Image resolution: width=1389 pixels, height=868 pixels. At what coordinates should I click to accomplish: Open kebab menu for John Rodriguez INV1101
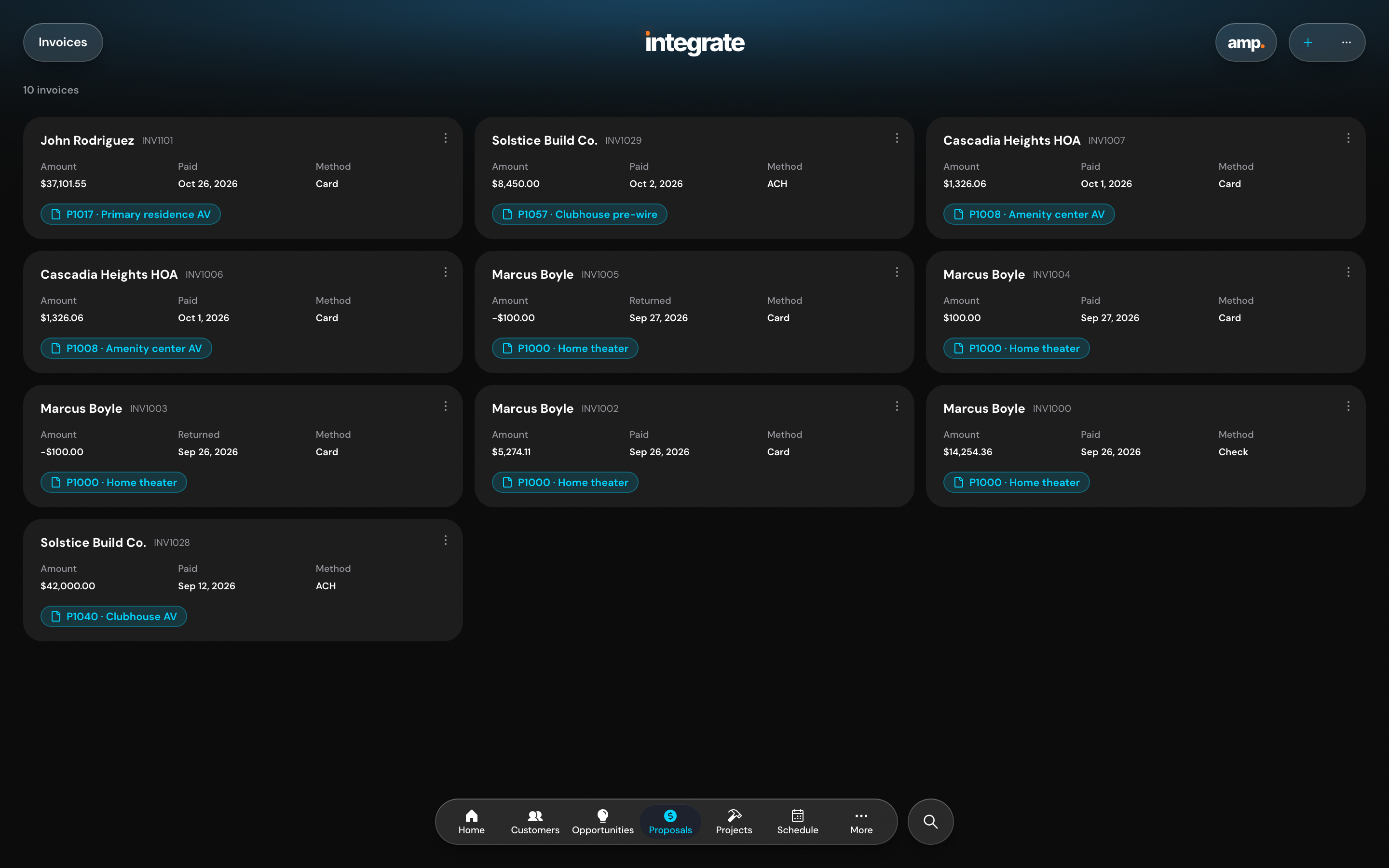click(446, 138)
